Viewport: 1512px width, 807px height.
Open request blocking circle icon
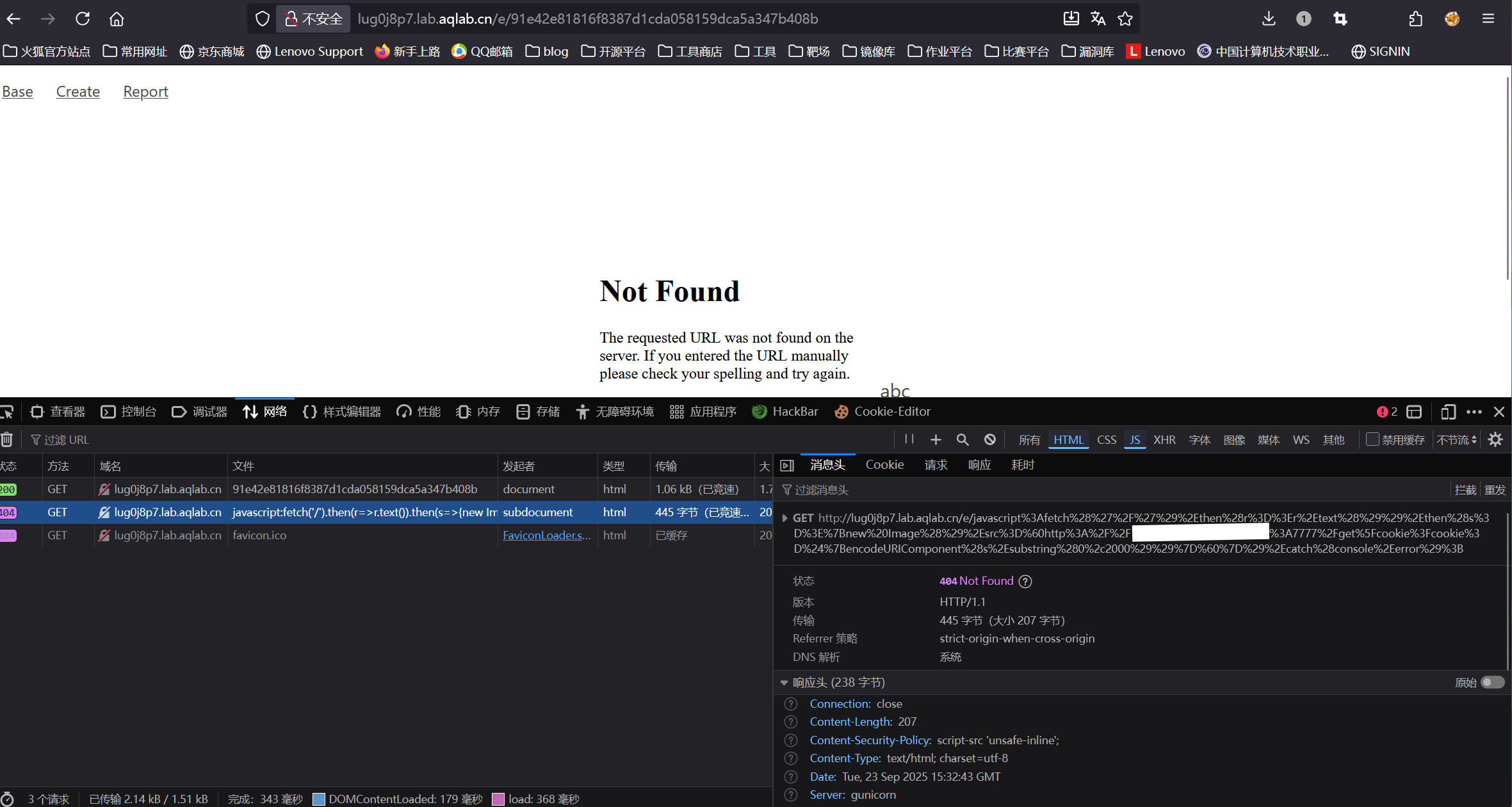coord(990,439)
